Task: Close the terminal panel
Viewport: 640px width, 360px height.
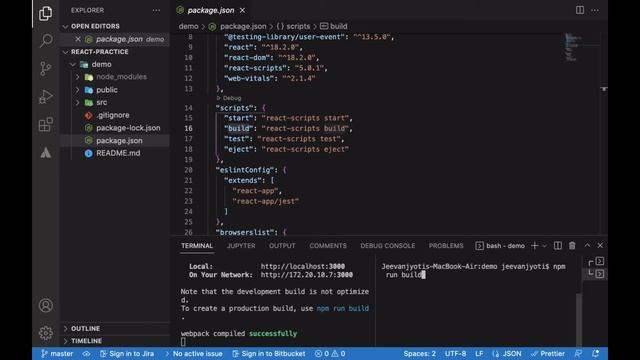Action: [x=600, y=245]
